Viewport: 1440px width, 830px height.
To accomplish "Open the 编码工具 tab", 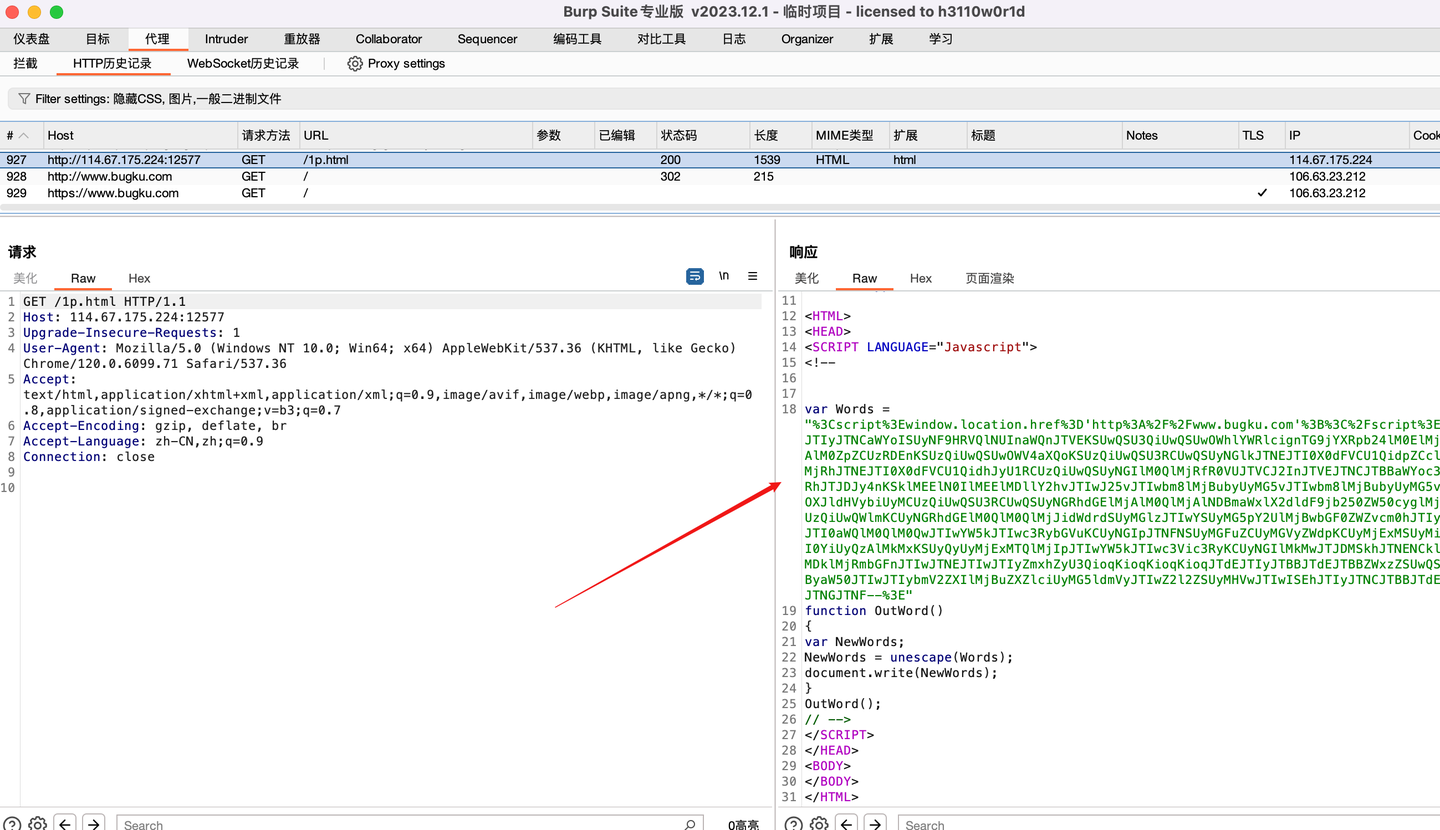I will tap(577, 39).
